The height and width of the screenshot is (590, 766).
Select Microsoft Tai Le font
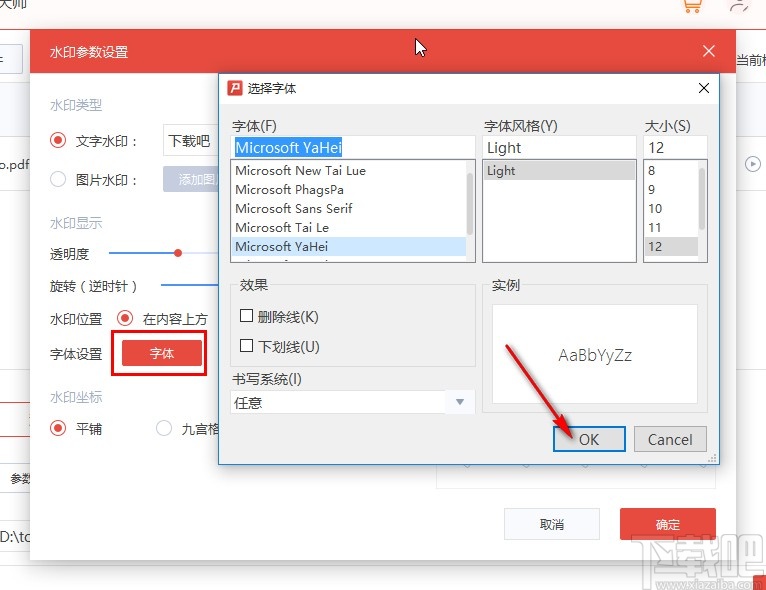[x=349, y=228]
